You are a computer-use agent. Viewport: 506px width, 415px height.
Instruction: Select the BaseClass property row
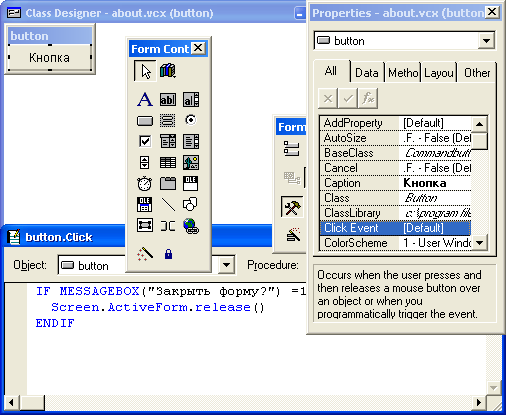(395, 153)
